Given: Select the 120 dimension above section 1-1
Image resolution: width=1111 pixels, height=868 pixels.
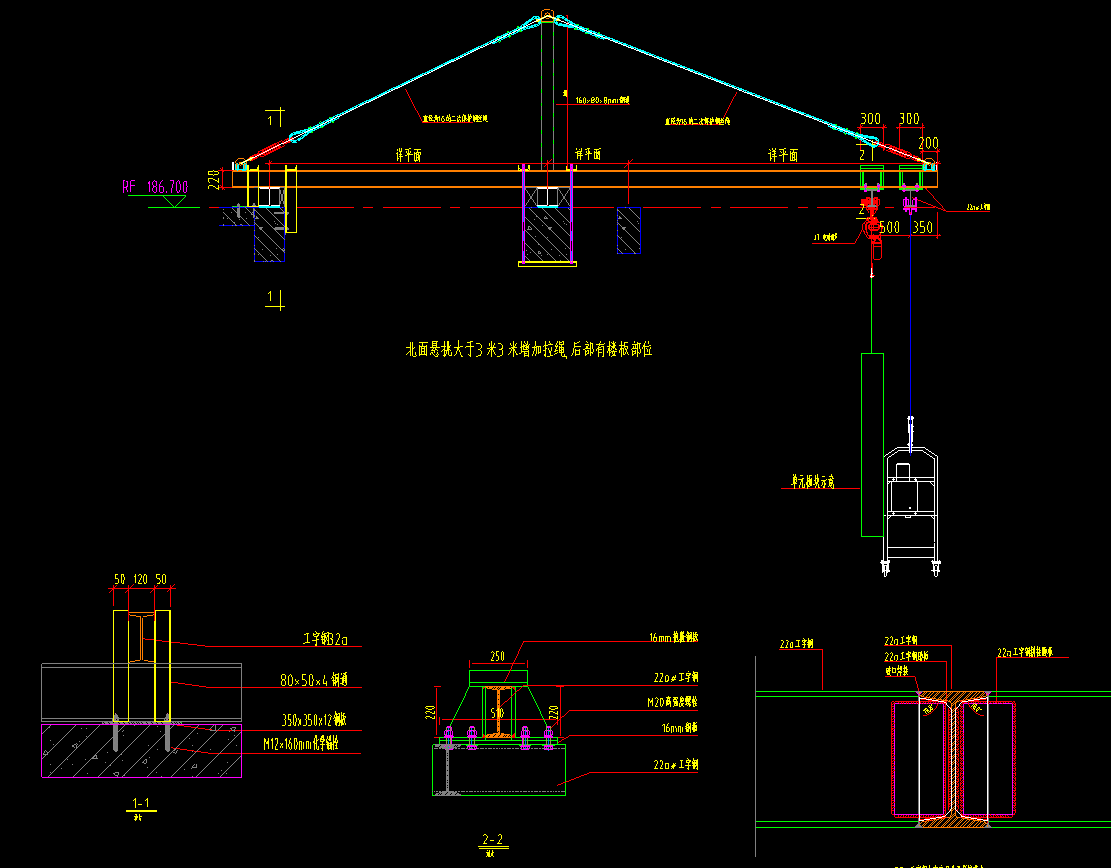Looking at the screenshot, I should (141, 579).
